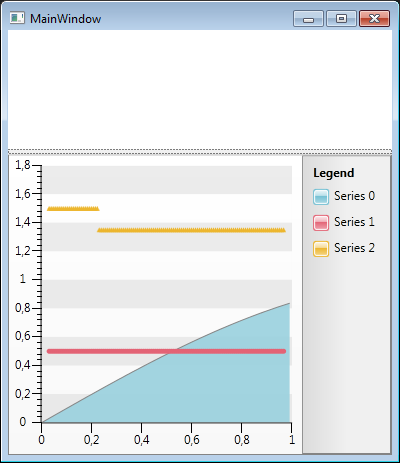
Task: Select the Series 1 legend label
Action: tap(354, 222)
